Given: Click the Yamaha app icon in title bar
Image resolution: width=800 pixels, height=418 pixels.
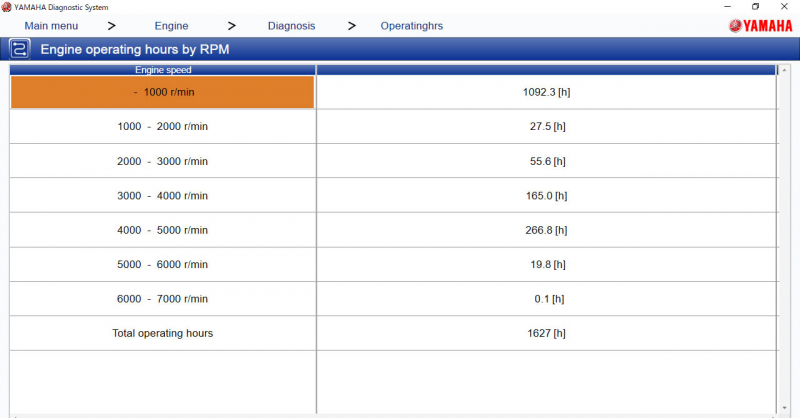Looking at the screenshot, I should pos(7,7).
